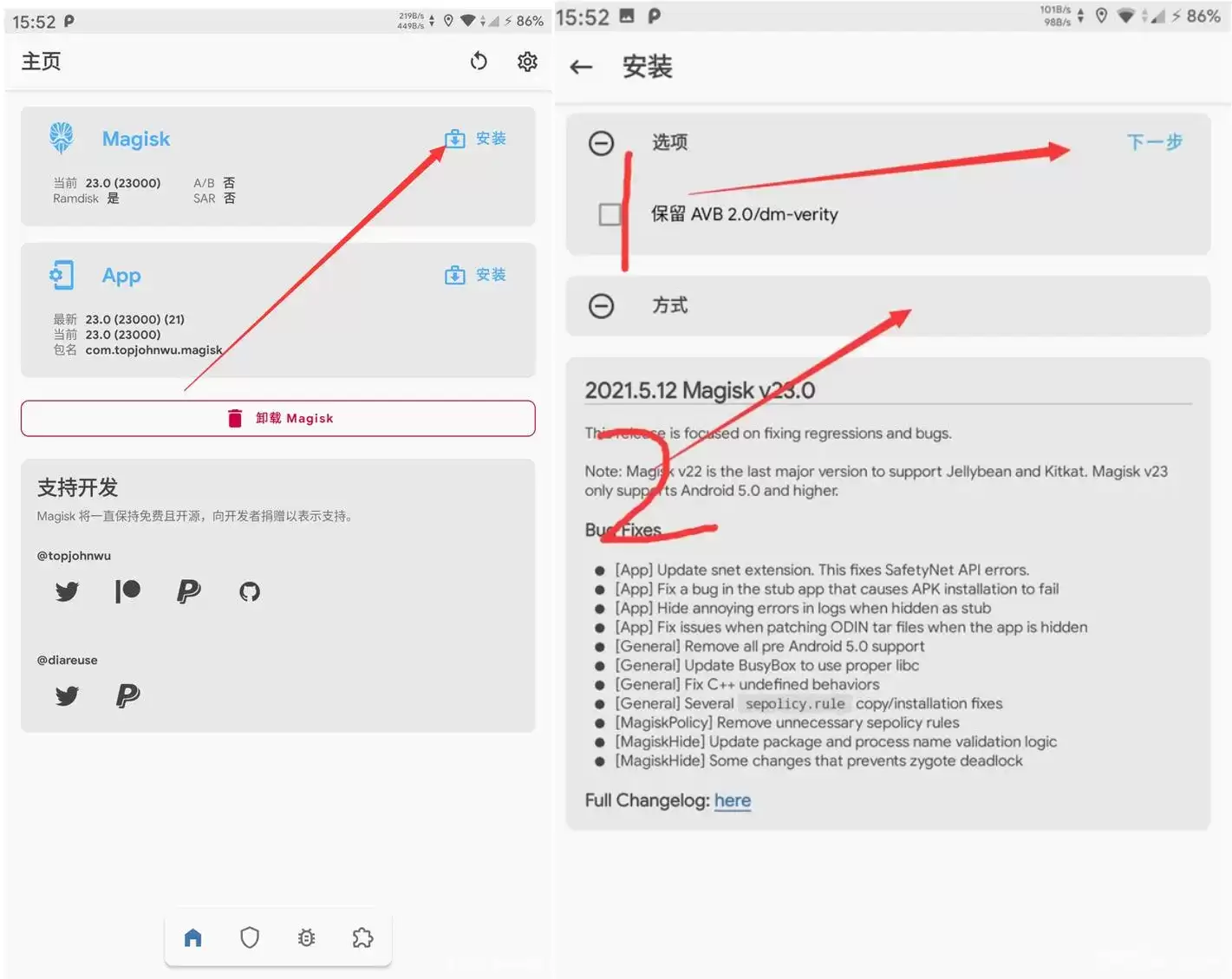This screenshot has height=979, width=1232.
Task: Click the refresh icon in home header
Action: [479, 62]
